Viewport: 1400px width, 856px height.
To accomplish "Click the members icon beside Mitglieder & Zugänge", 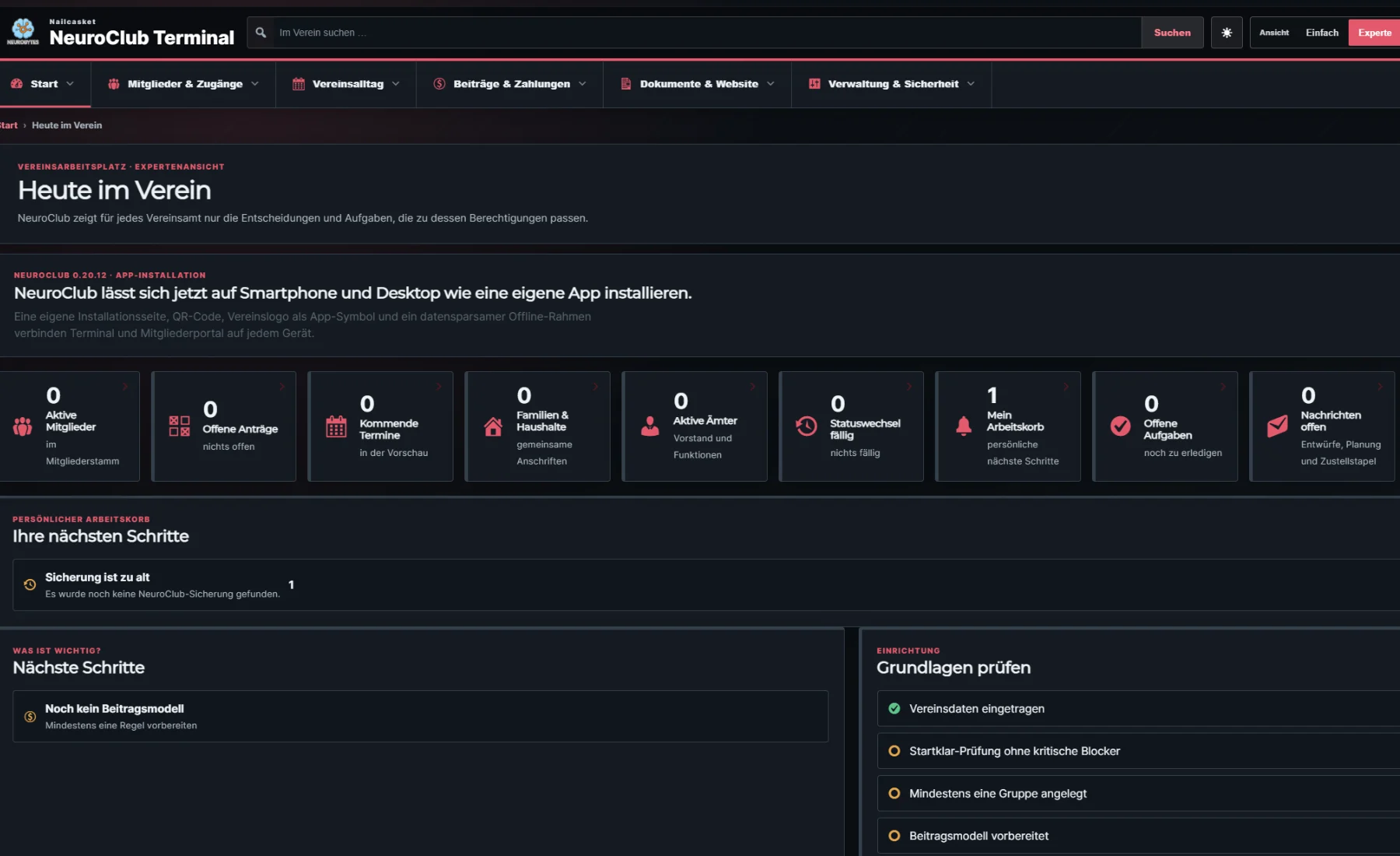I will tap(114, 84).
